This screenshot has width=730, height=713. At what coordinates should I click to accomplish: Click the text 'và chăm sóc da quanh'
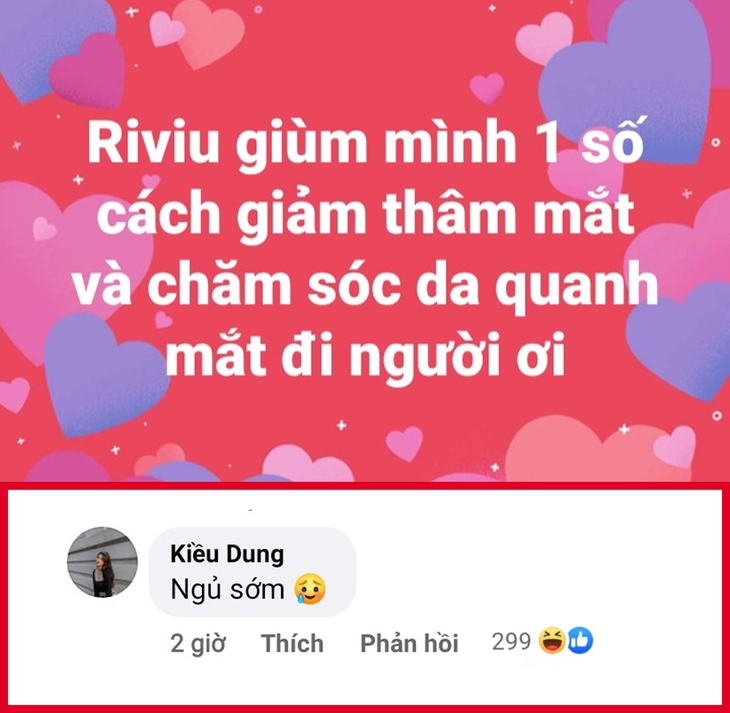(365, 284)
